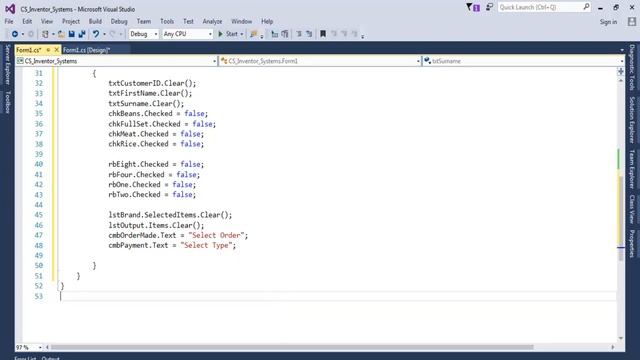
Task: Toggle a bookmark with the Bookmark icon
Action: click(323, 34)
